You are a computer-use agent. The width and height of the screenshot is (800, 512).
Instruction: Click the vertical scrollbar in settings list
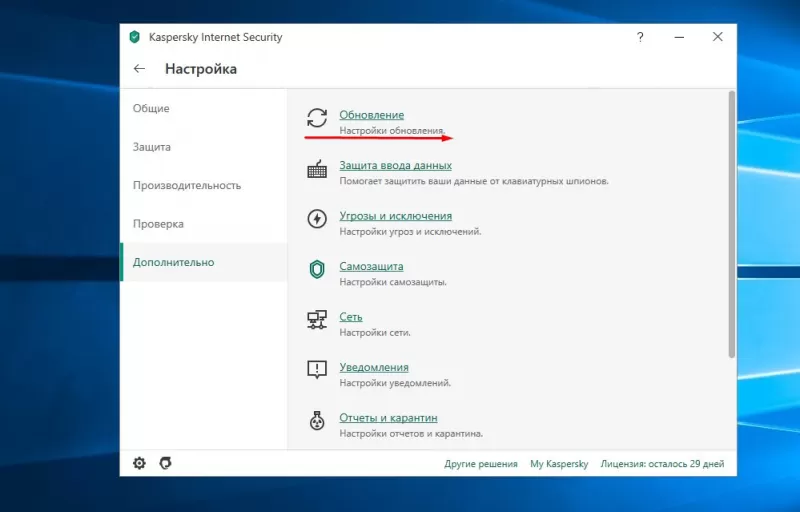click(732, 224)
